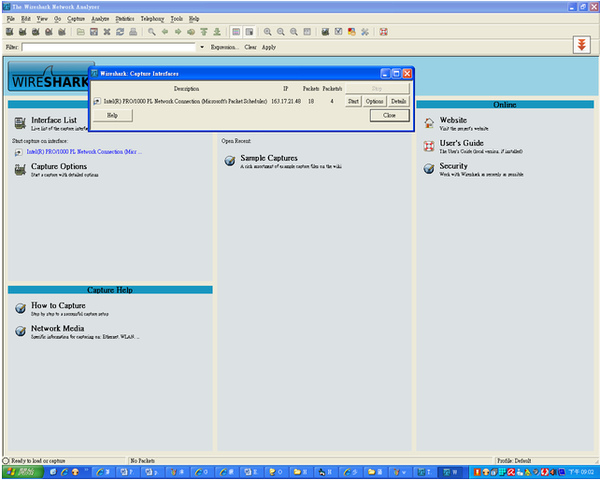600x480 pixels.
Task: Open the Go menu
Action: [57, 19]
